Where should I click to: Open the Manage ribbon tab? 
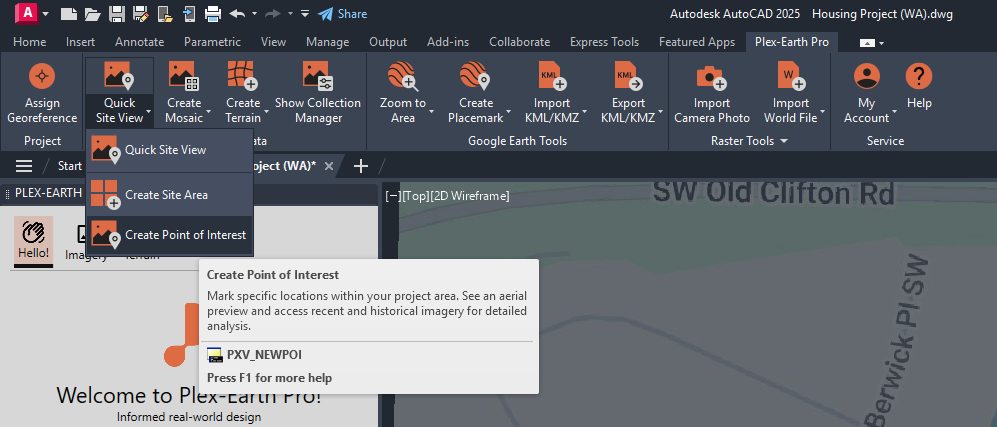coord(327,42)
